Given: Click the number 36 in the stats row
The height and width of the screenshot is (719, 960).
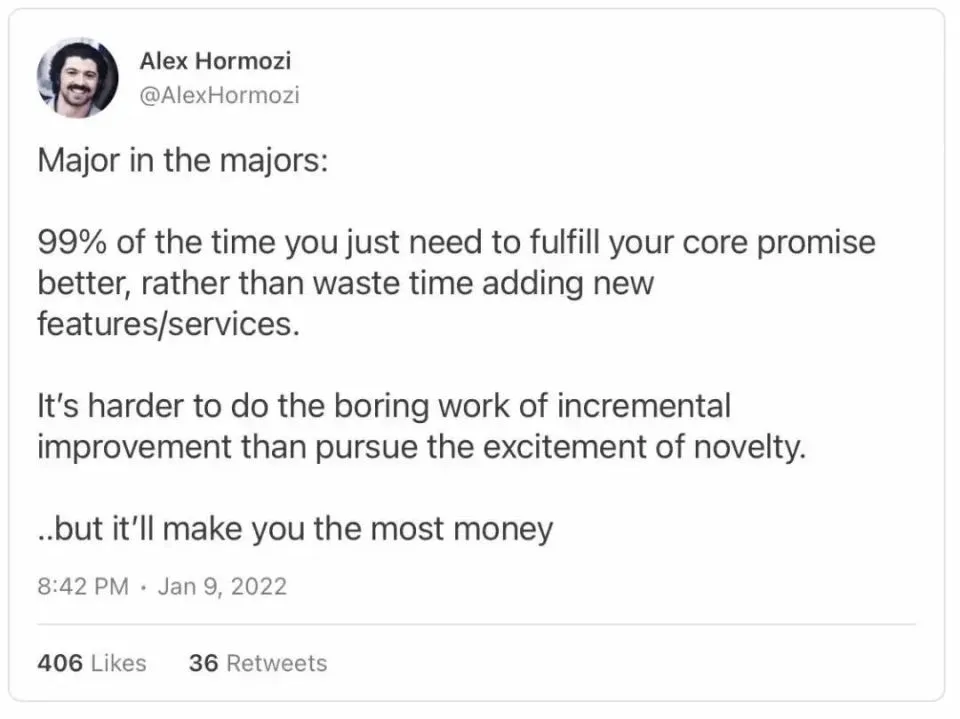Looking at the screenshot, I should pos(203,663).
